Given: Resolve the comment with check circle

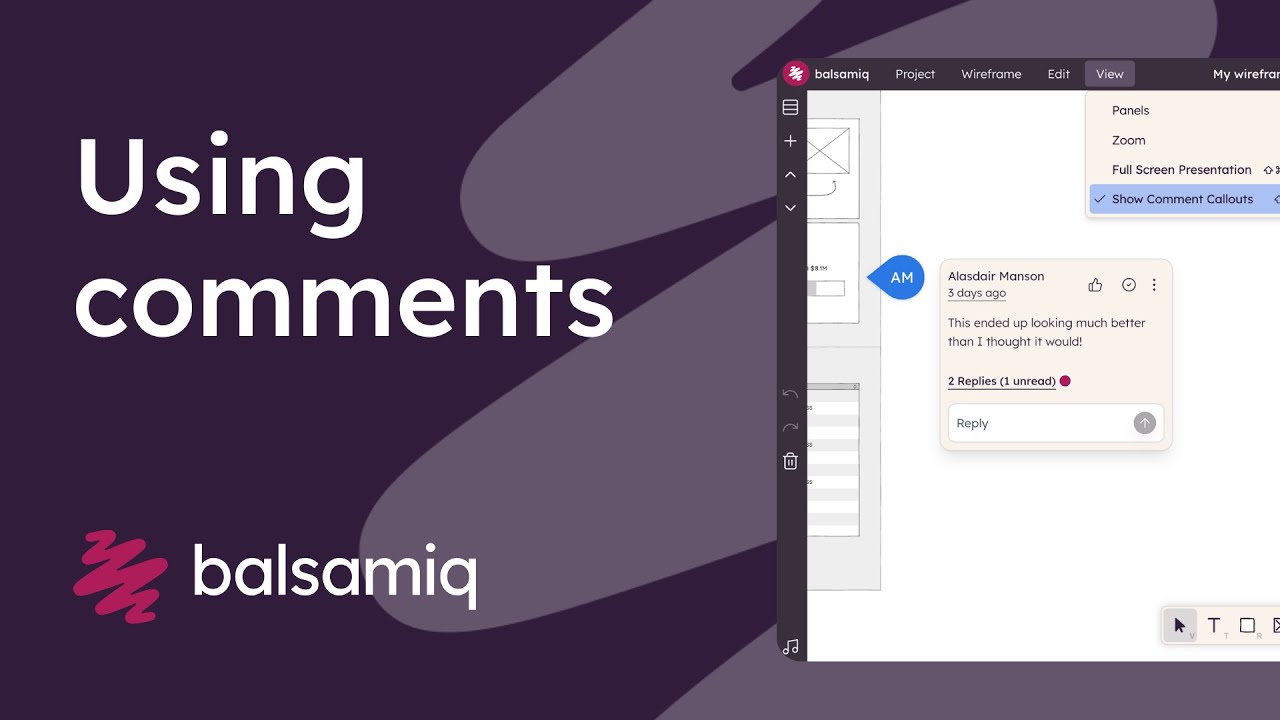Looking at the screenshot, I should pyautogui.click(x=1129, y=285).
